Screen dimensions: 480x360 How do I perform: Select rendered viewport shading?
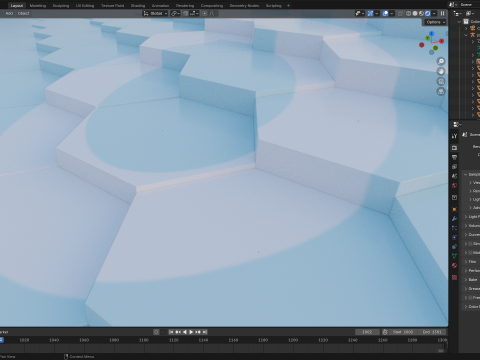428,13
